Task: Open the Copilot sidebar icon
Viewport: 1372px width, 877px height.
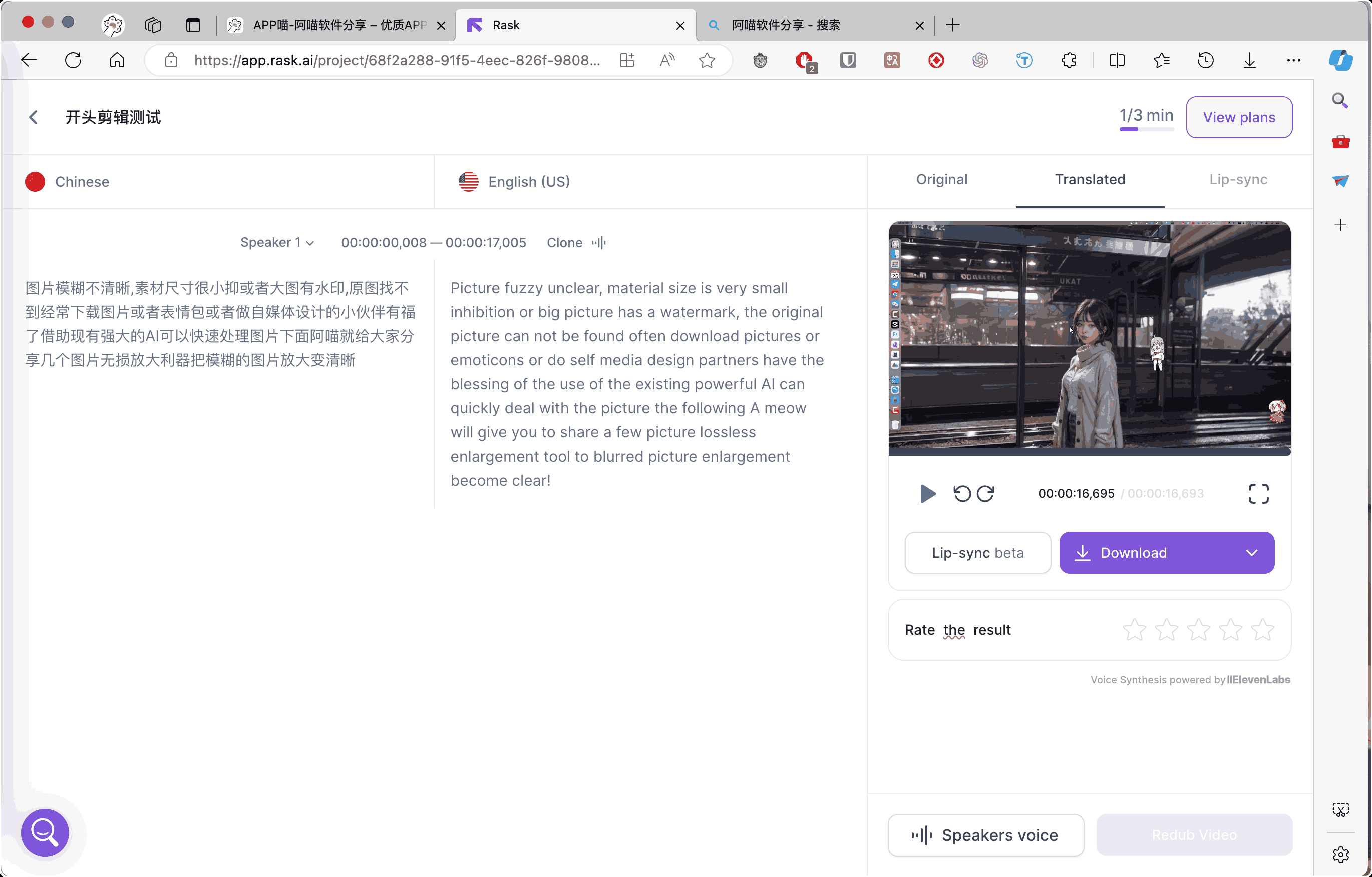Action: [x=1340, y=60]
